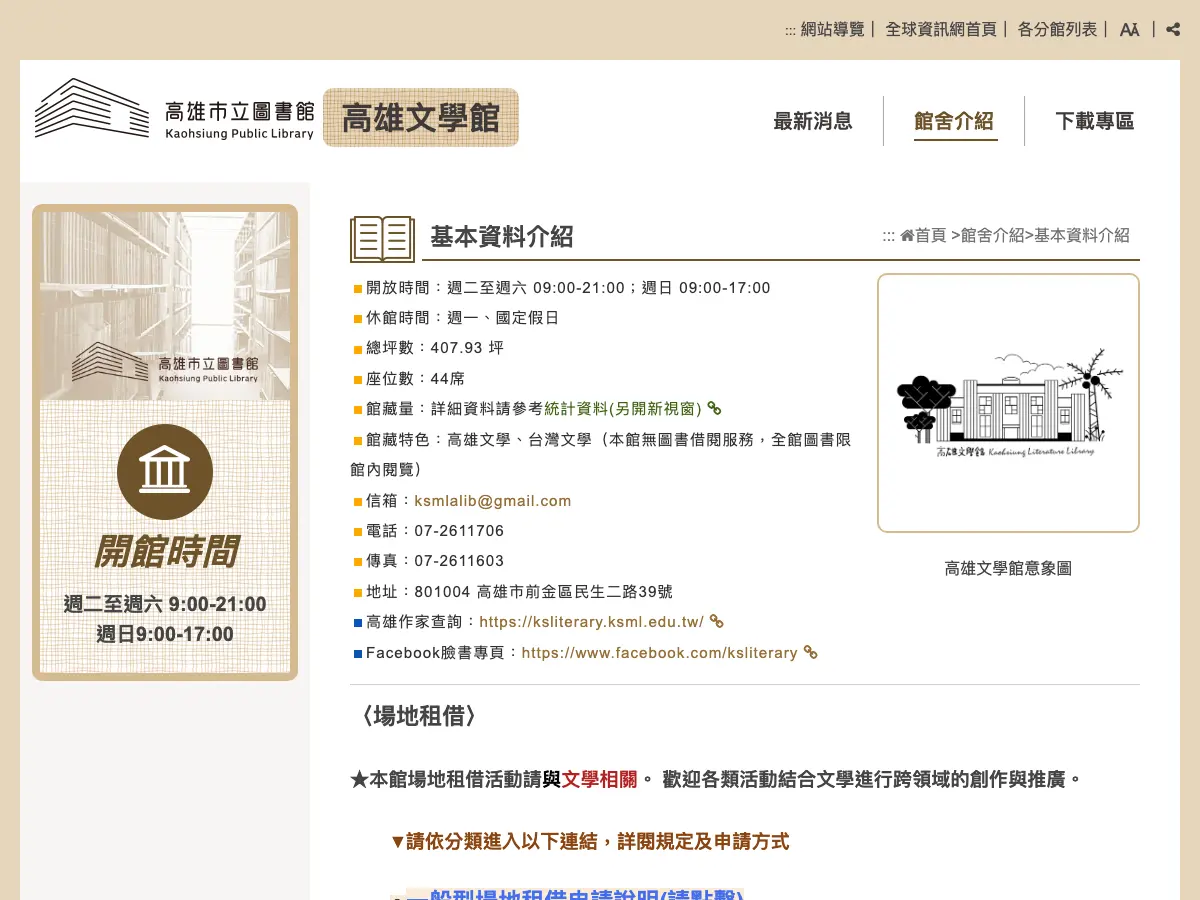The image size is (1200, 900).
Task: Click 基本資料介紹 in breadcrumb
Action: pyautogui.click(x=1082, y=236)
